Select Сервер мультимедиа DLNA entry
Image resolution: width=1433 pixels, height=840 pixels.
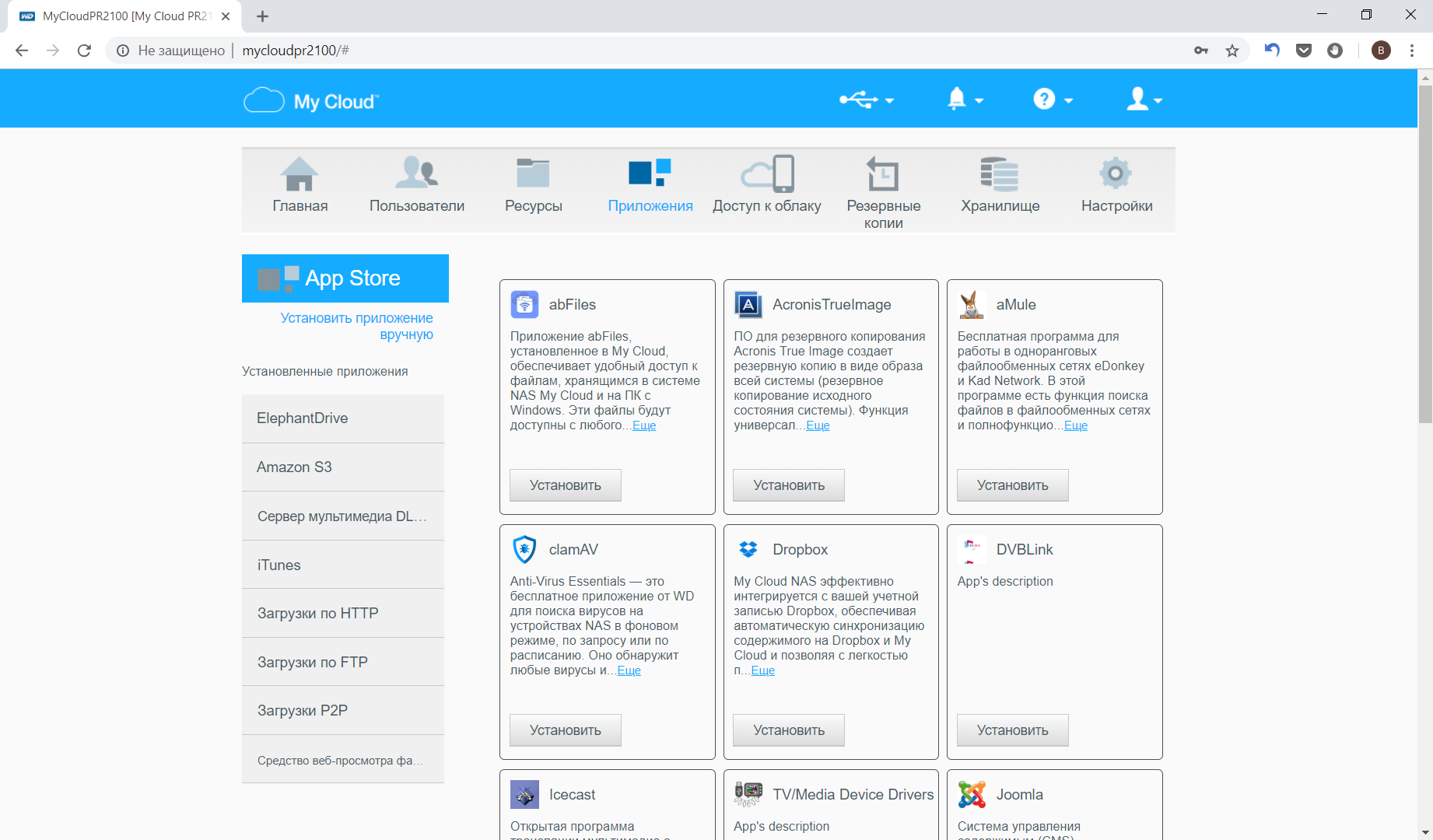click(x=343, y=516)
